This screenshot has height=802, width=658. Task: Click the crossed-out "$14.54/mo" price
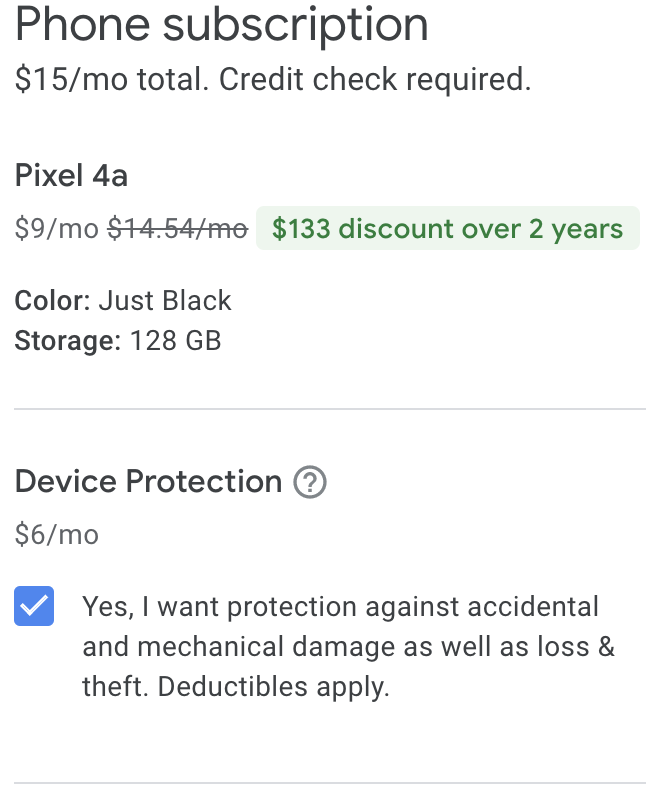[x=177, y=230]
